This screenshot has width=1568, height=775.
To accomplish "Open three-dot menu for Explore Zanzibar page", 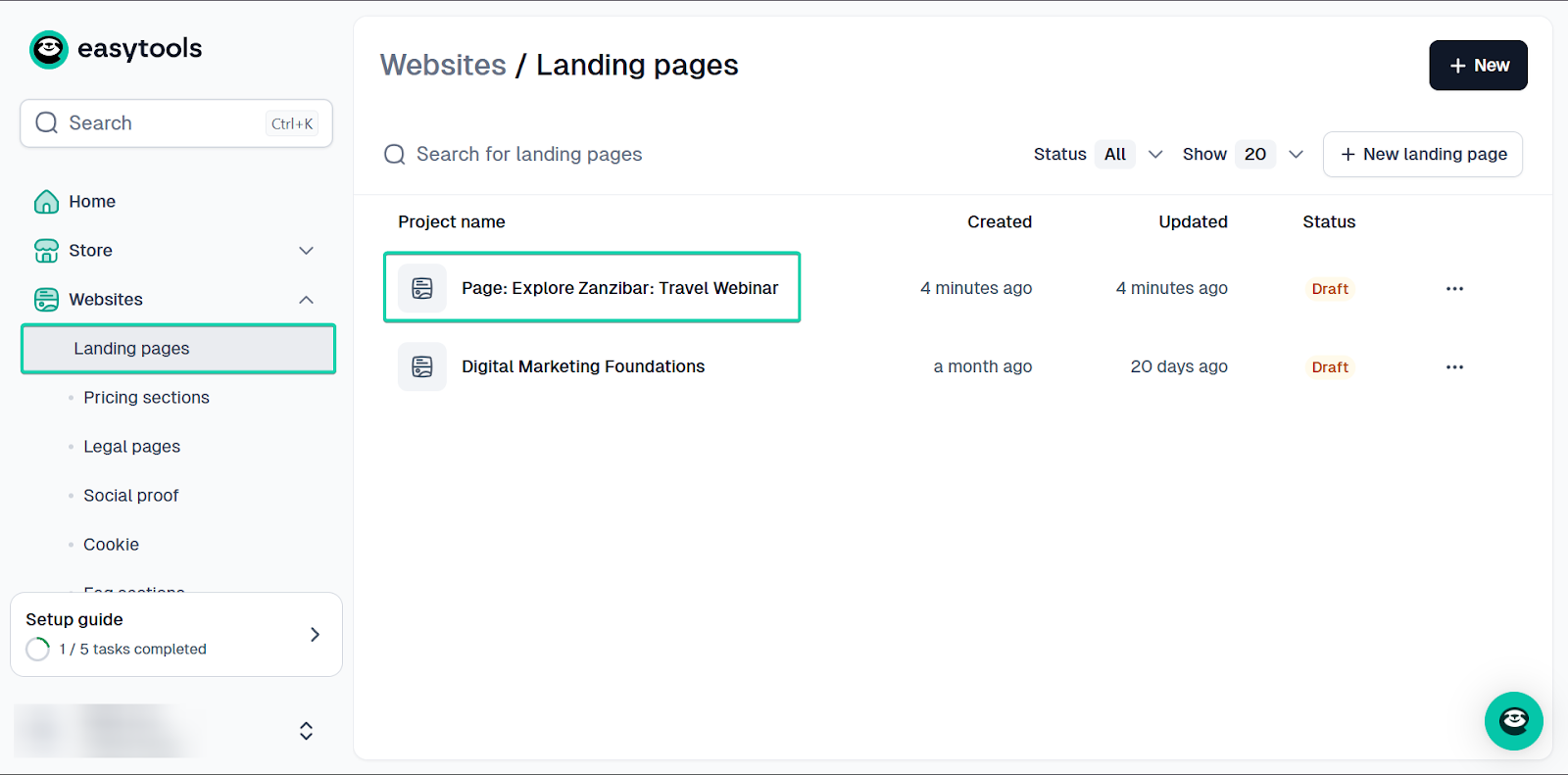I will click(x=1454, y=289).
